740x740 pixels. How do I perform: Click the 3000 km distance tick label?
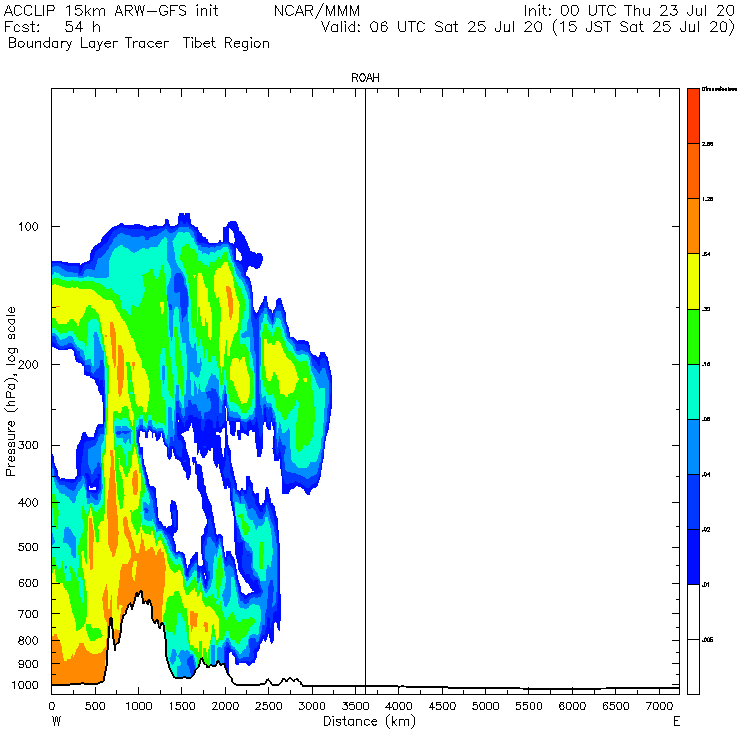point(312,706)
